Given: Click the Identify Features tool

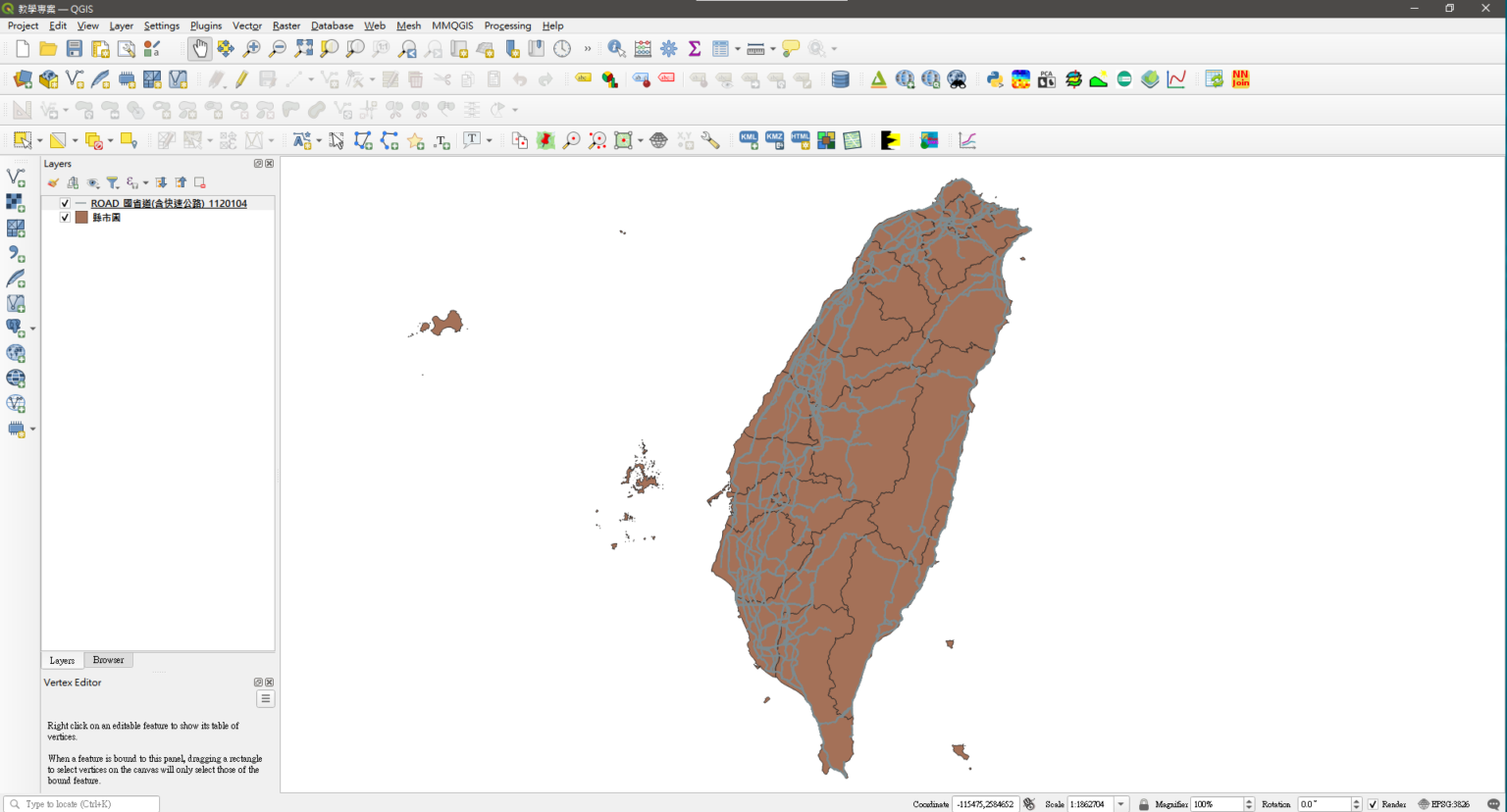Looking at the screenshot, I should (616, 49).
